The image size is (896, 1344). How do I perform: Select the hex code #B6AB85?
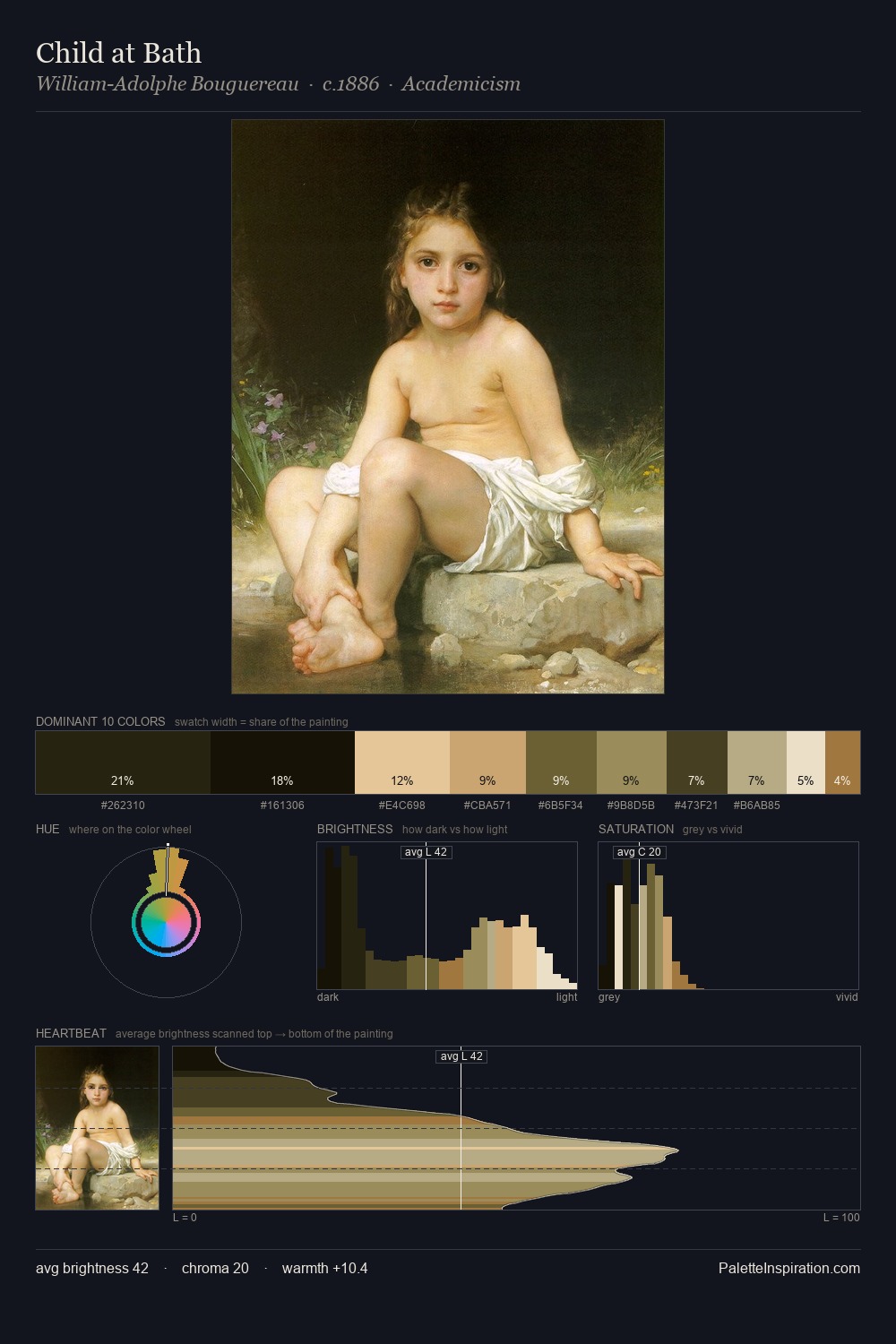tap(757, 806)
